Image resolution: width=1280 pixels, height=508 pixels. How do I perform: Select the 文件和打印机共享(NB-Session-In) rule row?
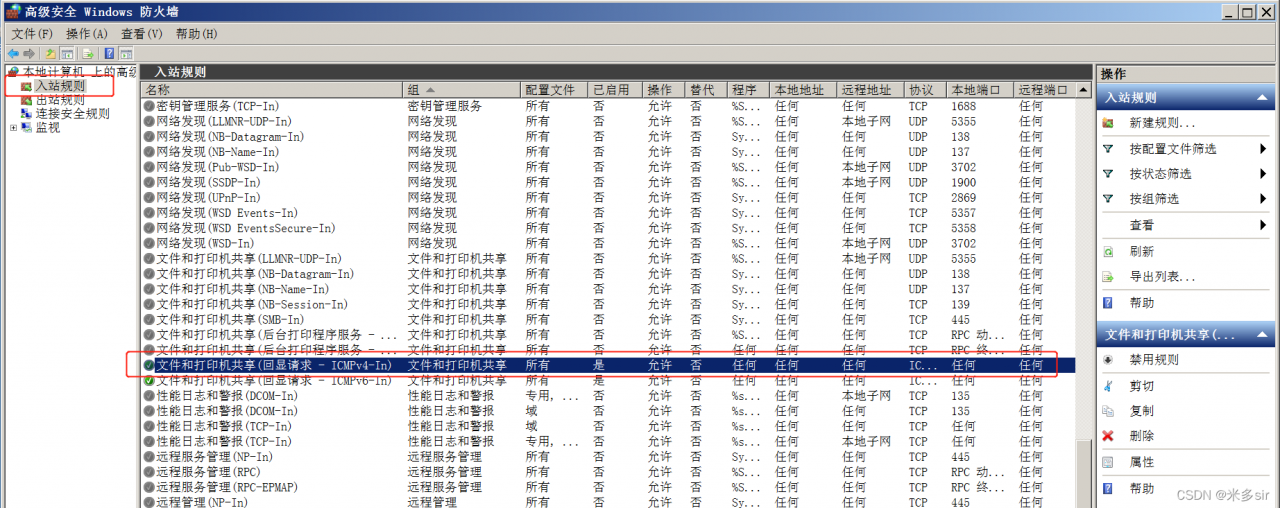click(608, 305)
